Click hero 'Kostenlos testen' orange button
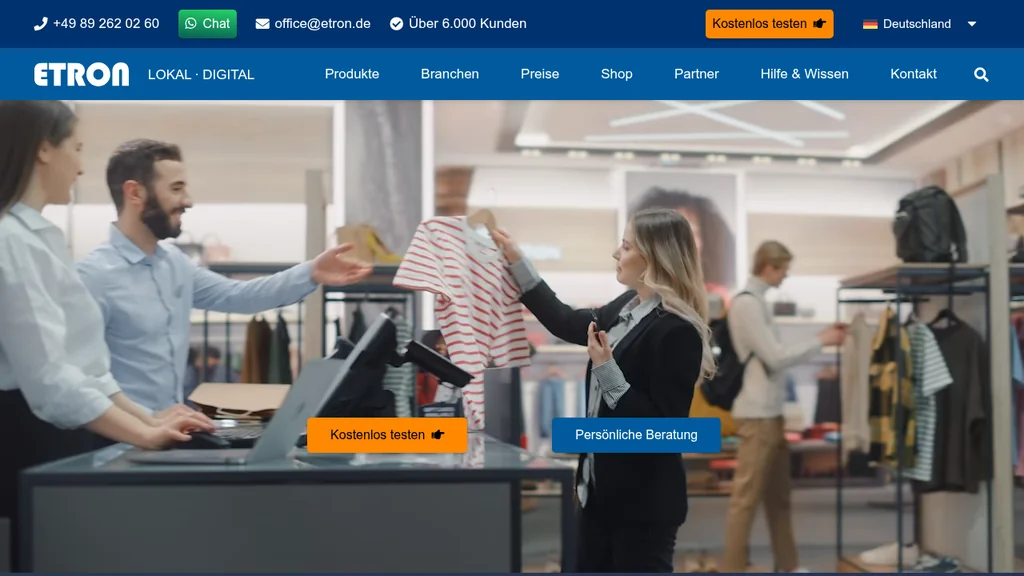The height and width of the screenshot is (576, 1024). click(387, 435)
